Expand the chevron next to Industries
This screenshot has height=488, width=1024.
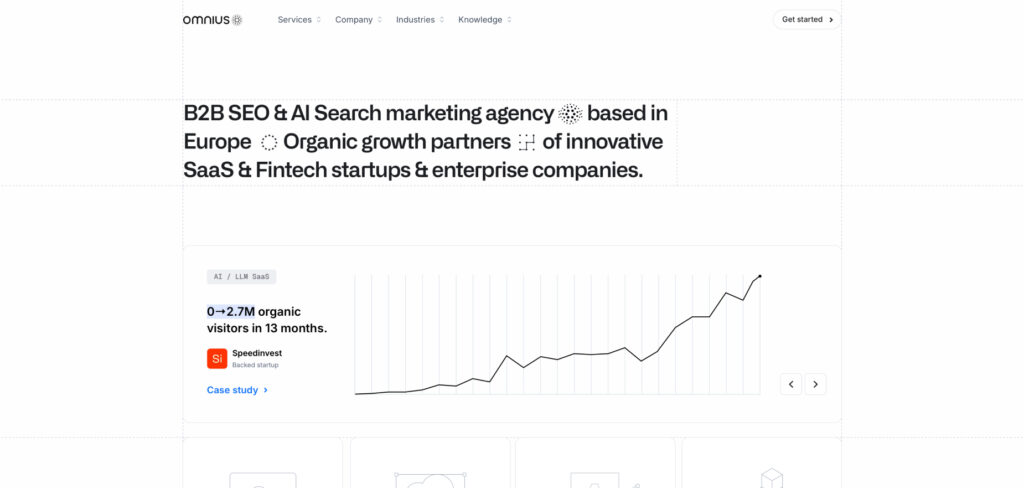tap(442, 20)
